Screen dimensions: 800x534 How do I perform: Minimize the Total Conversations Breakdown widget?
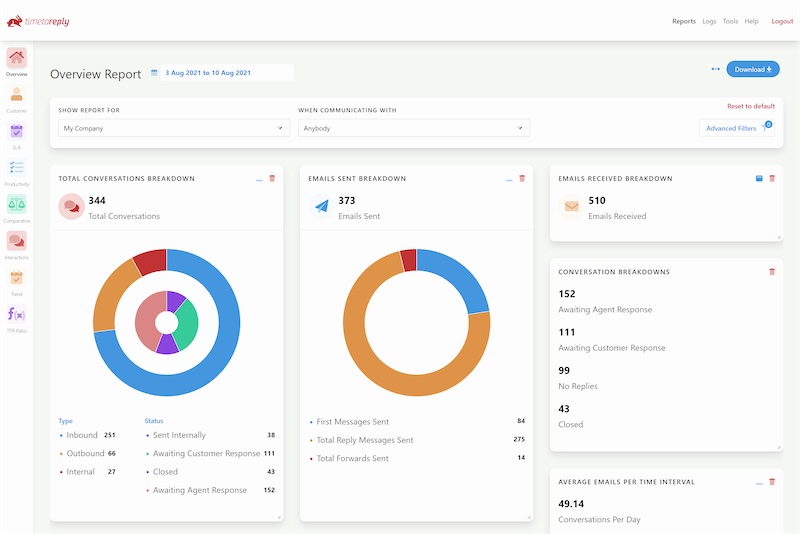(x=259, y=180)
